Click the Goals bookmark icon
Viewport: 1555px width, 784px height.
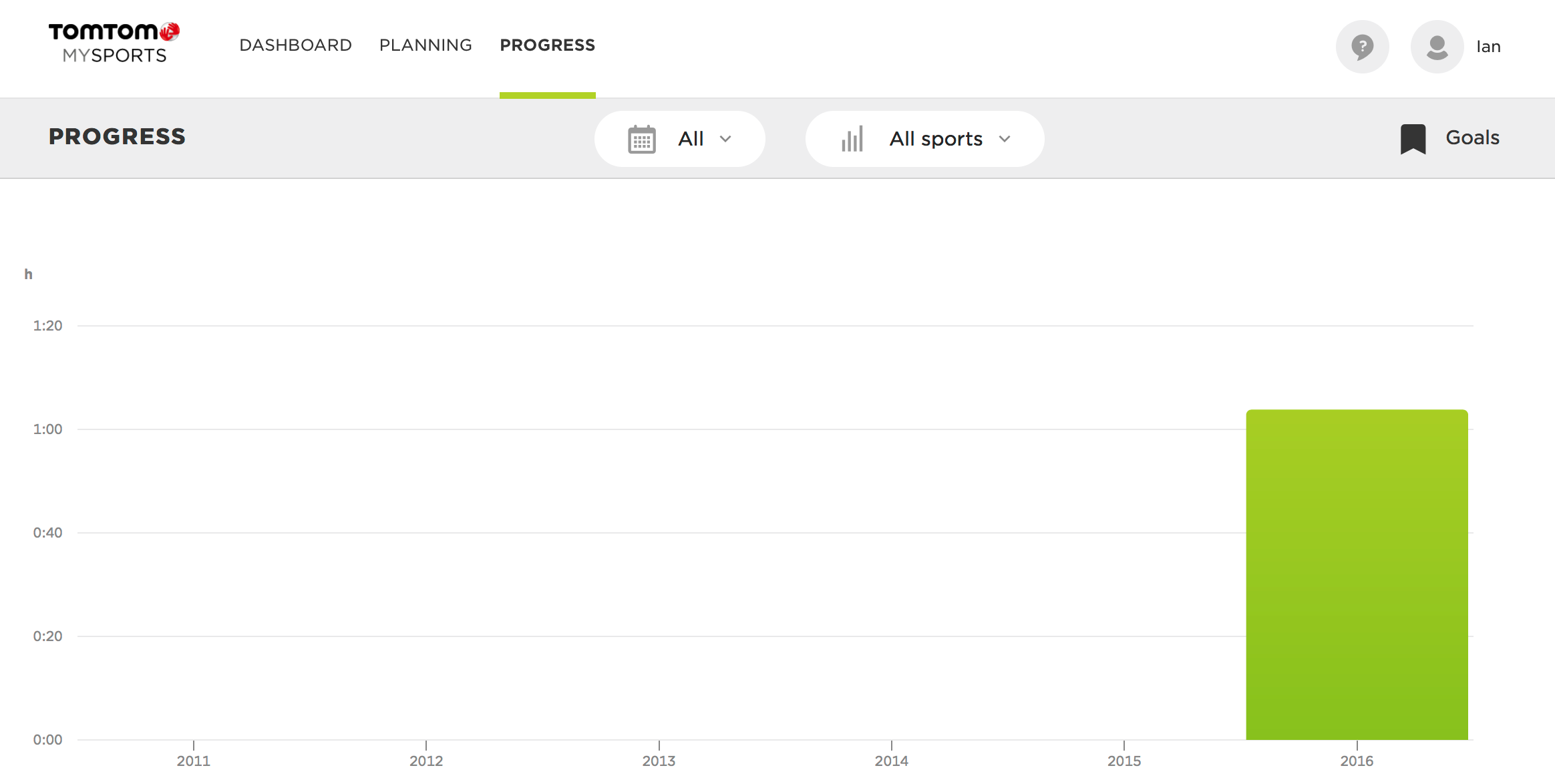pyautogui.click(x=1413, y=139)
